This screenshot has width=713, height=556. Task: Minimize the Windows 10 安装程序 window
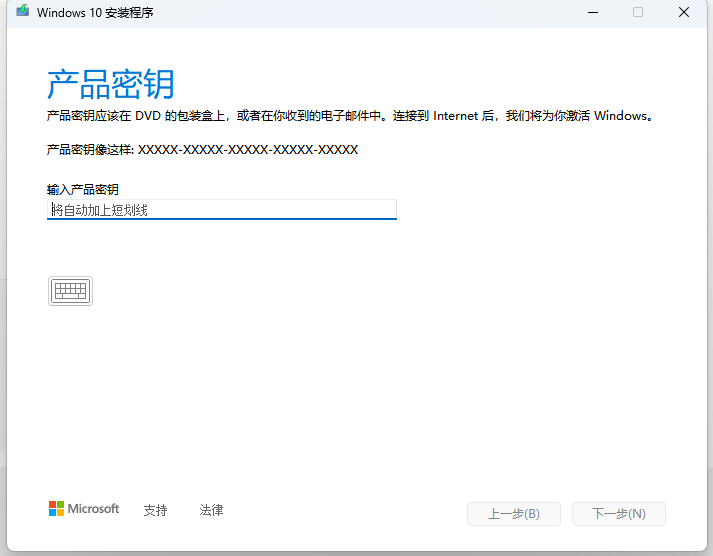[x=593, y=12]
